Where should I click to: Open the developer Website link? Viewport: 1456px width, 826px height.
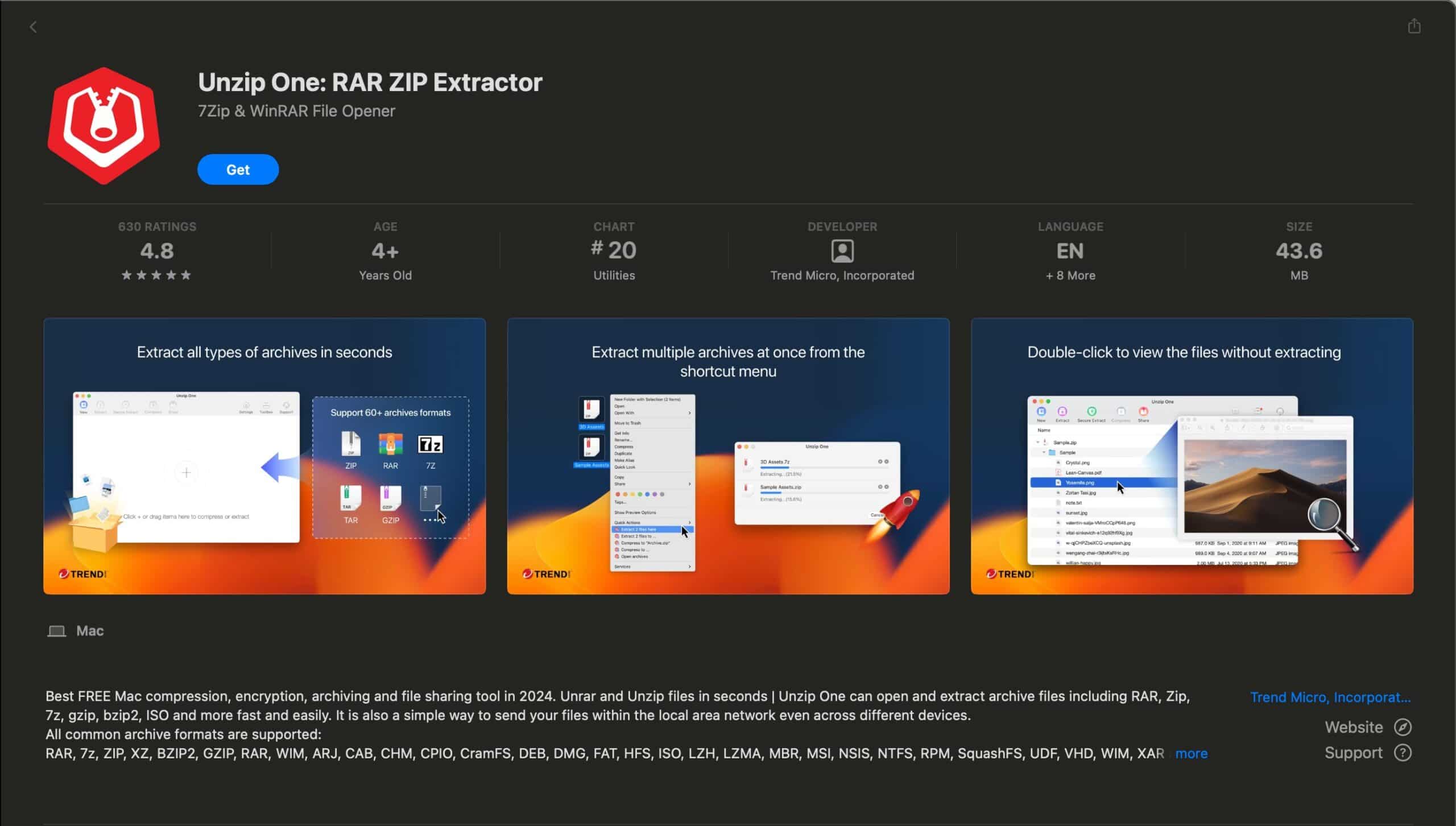click(1354, 727)
